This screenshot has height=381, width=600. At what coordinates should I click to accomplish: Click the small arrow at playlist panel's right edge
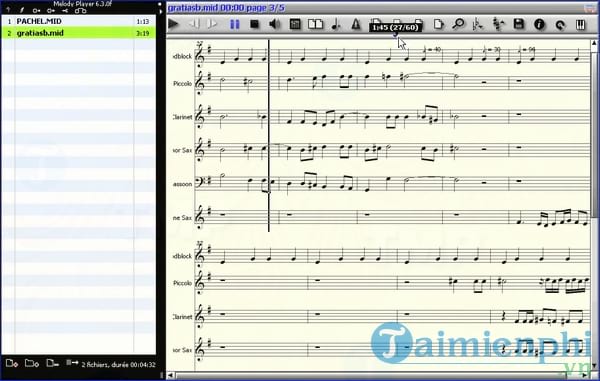(x=160, y=11)
